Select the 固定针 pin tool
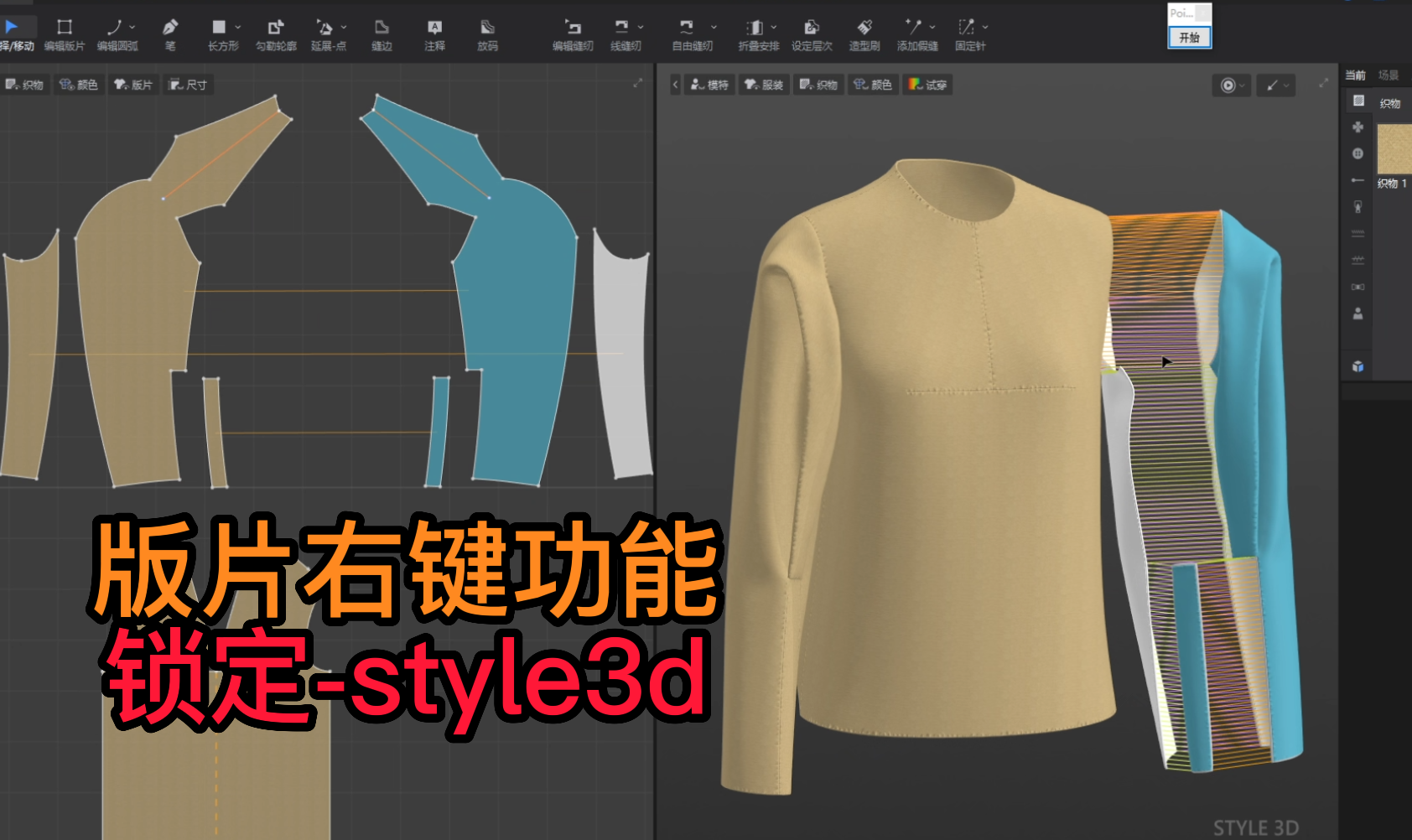Viewport: 1412px width, 840px height. (x=969, y=35)
